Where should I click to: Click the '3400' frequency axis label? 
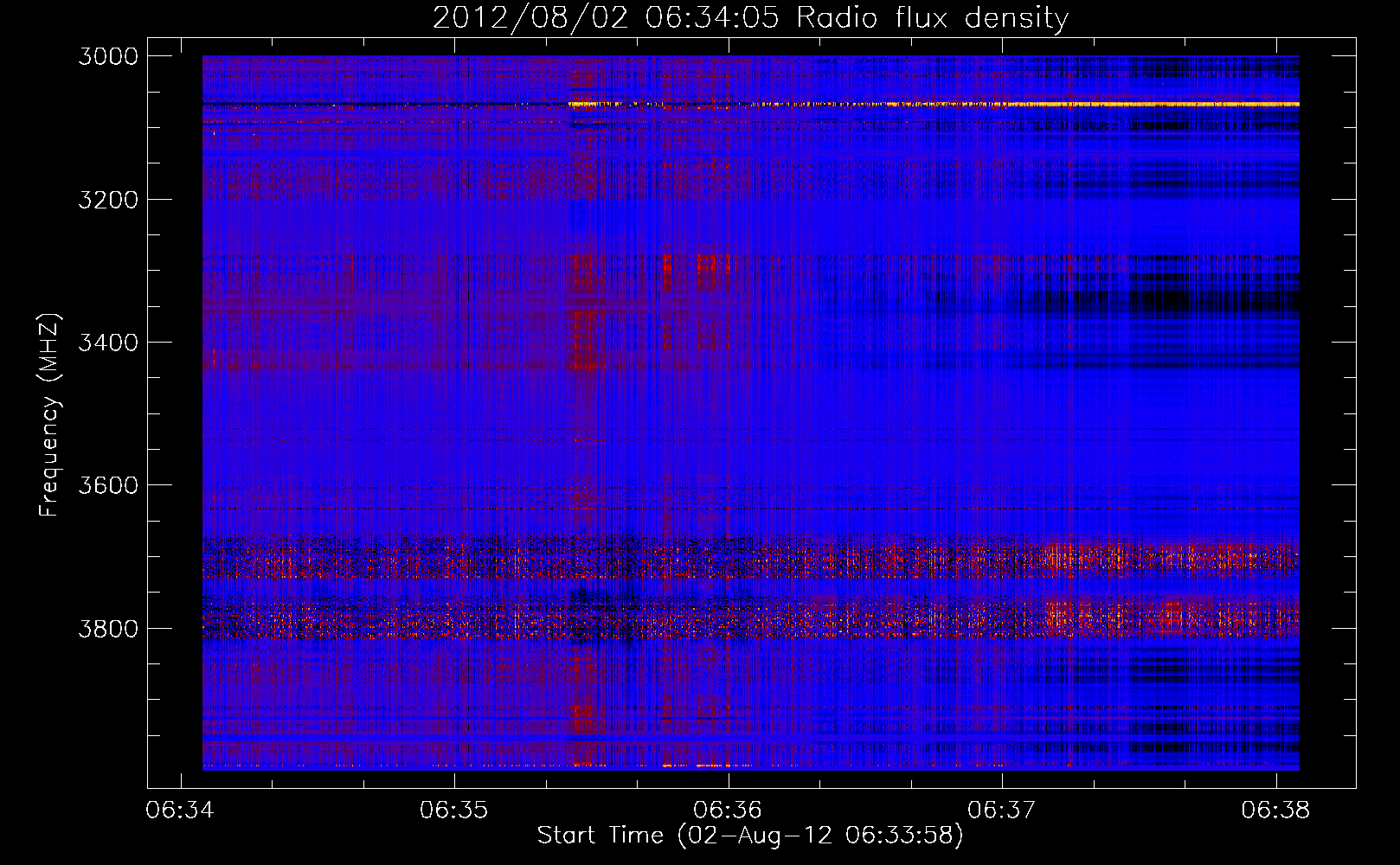pos(108,343)
